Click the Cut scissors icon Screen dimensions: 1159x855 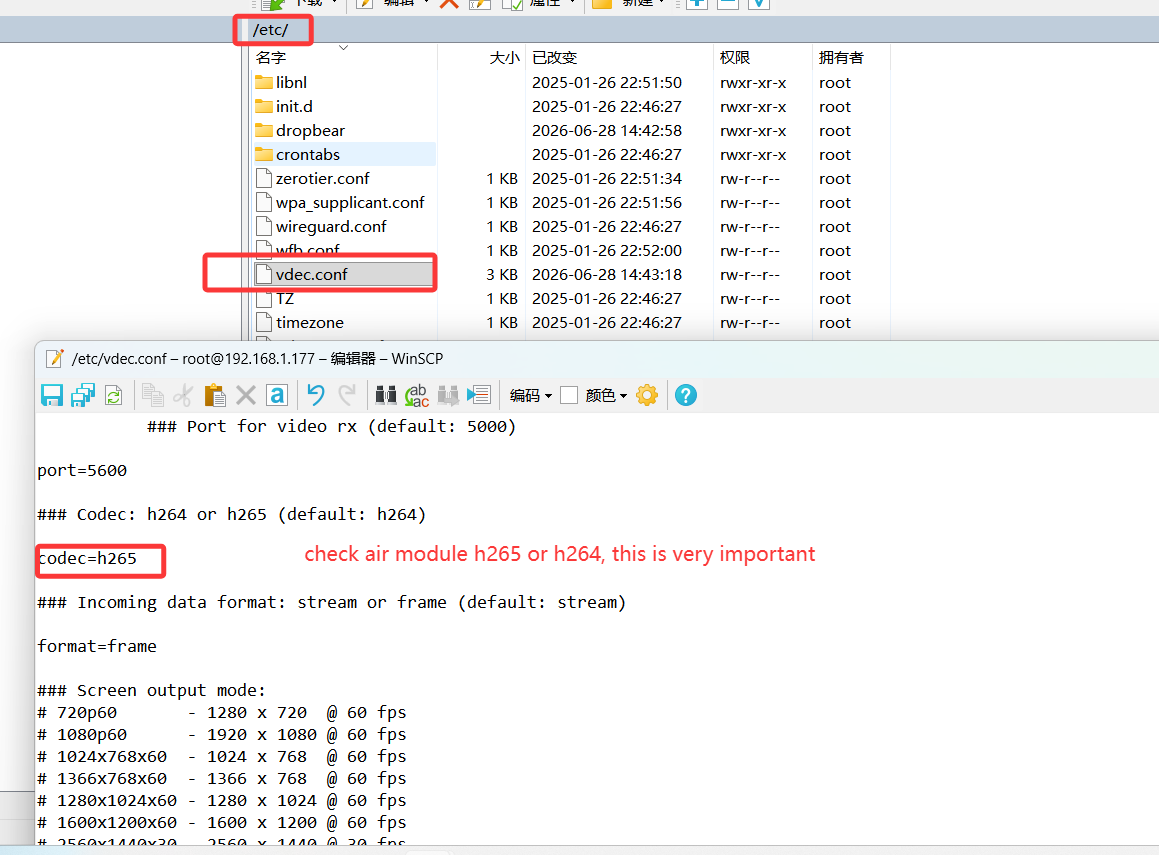tap(183, 395)
